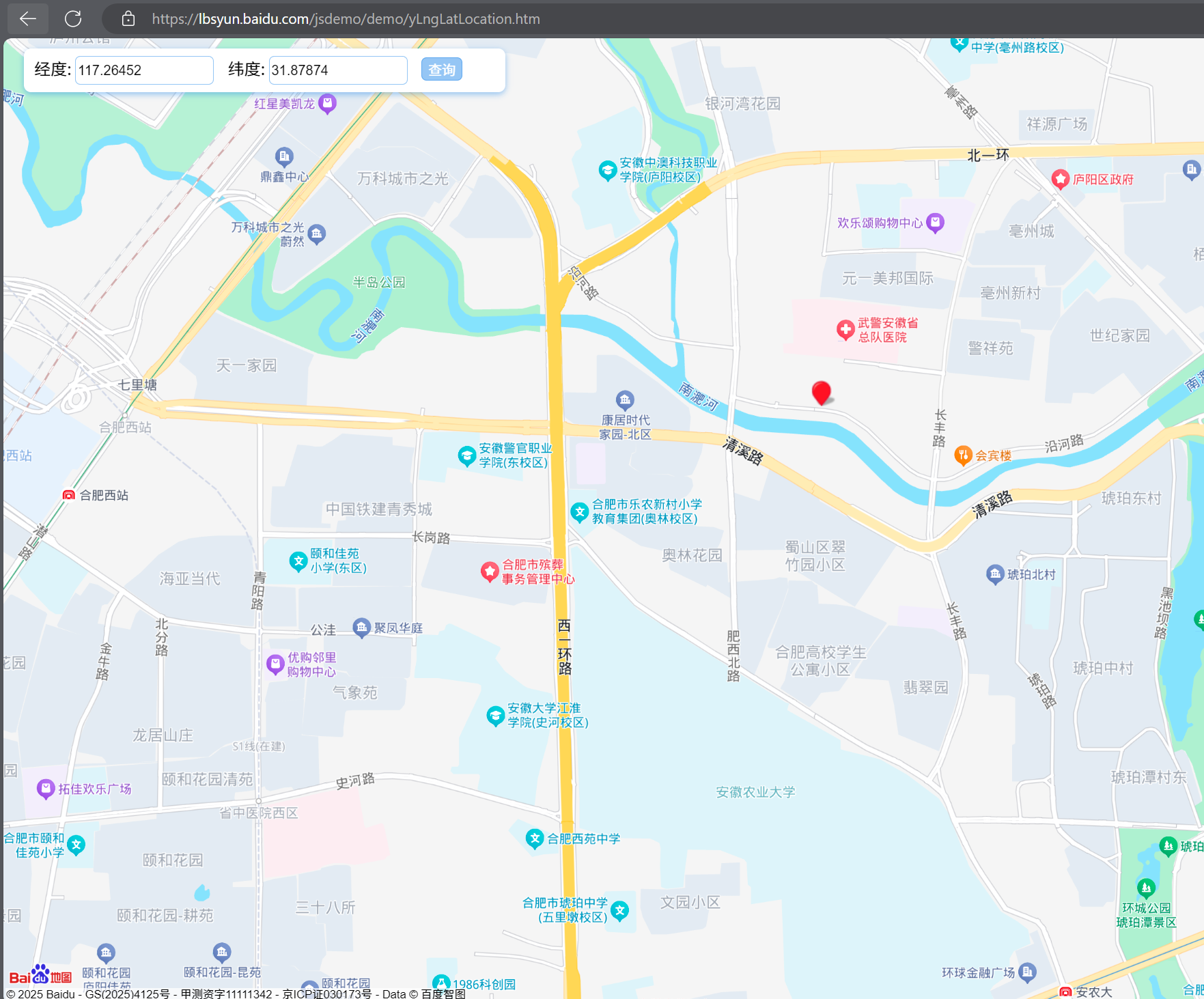Click the 安徽大学江淮学院 school icon
This screenshot has height=999, width=1204.
tap(496, 716)
